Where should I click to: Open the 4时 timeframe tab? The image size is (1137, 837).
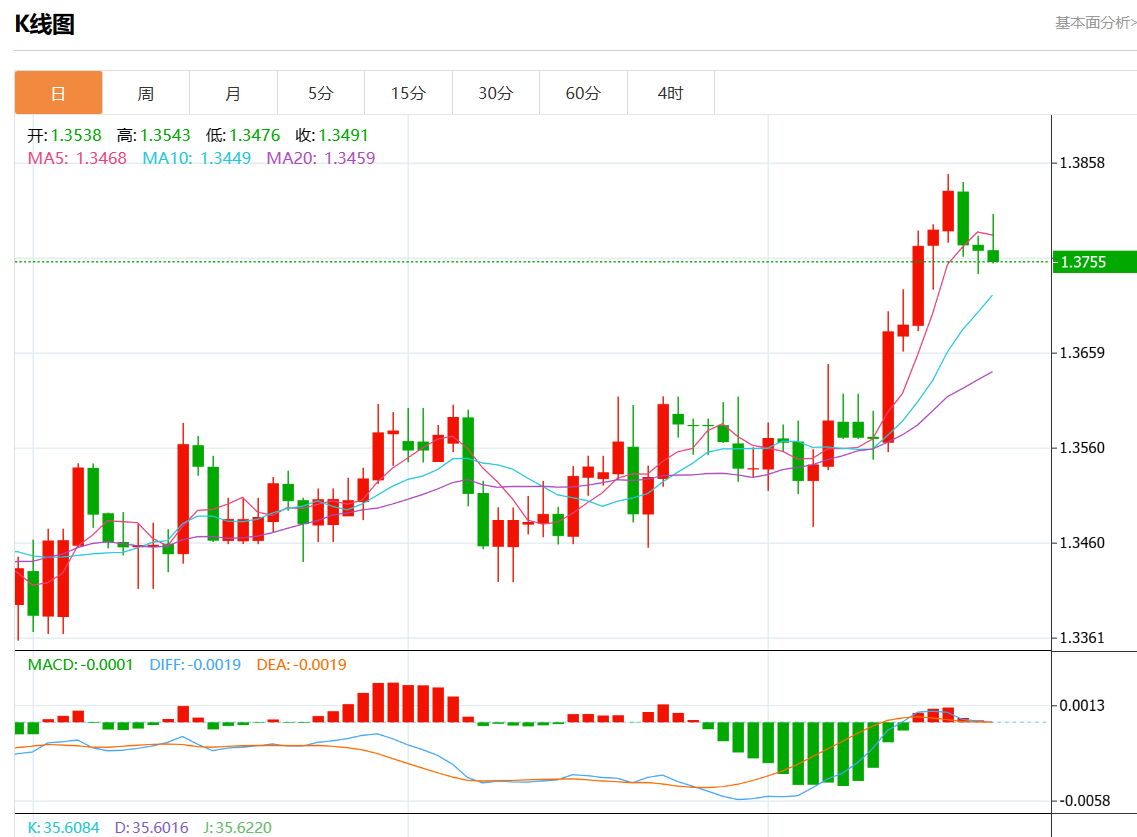671,93
